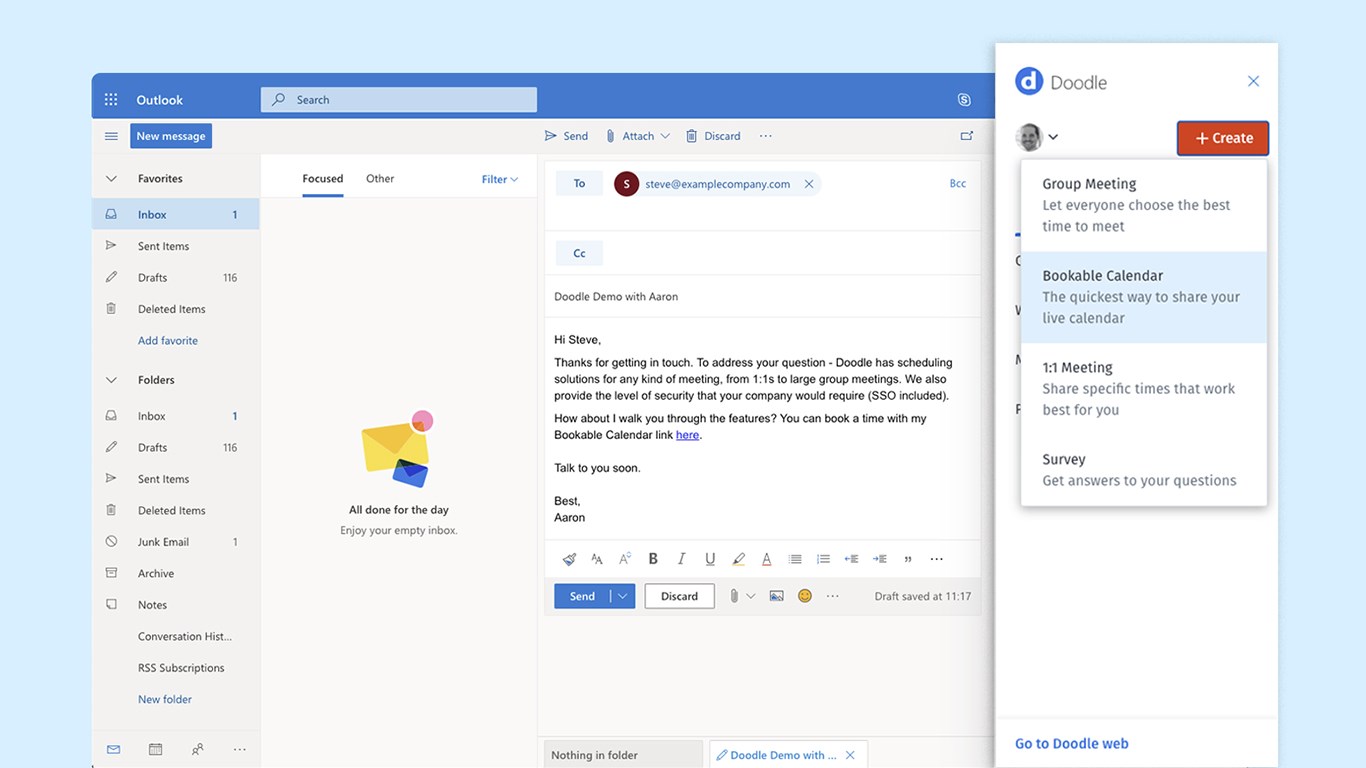Toggle italic formatting

click(681, 559)
